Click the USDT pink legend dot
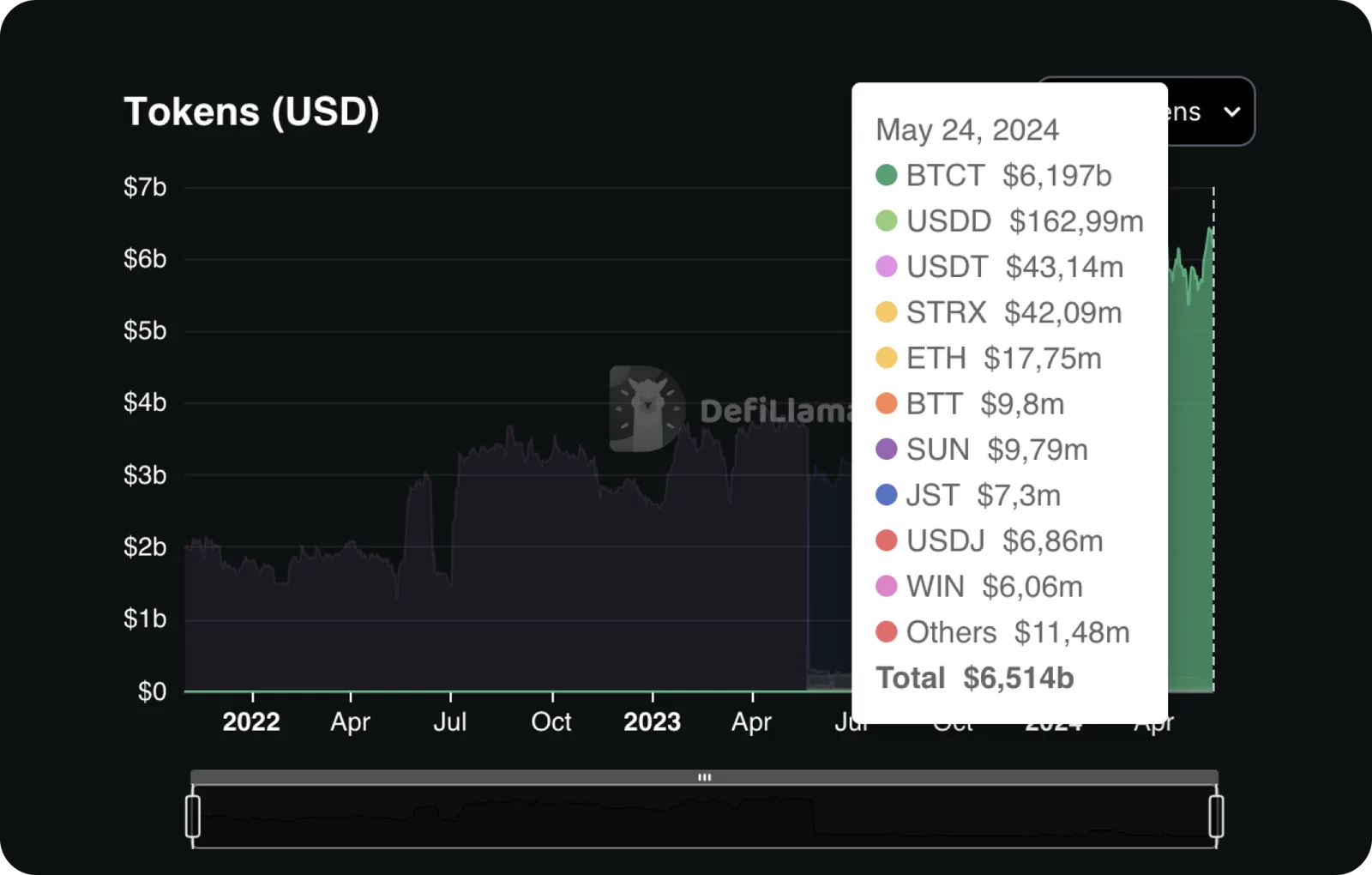This screenshot has height=875, width=1372. (886, 267)
